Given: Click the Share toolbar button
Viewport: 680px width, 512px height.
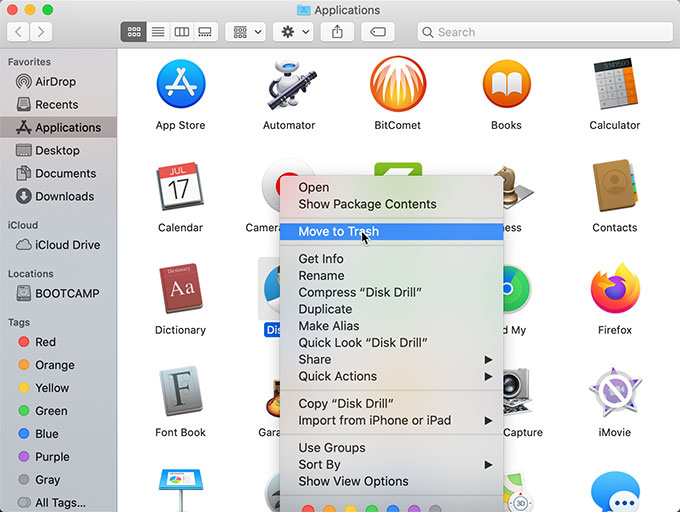Looking at the screenshot, I should [x=337, y=32].
